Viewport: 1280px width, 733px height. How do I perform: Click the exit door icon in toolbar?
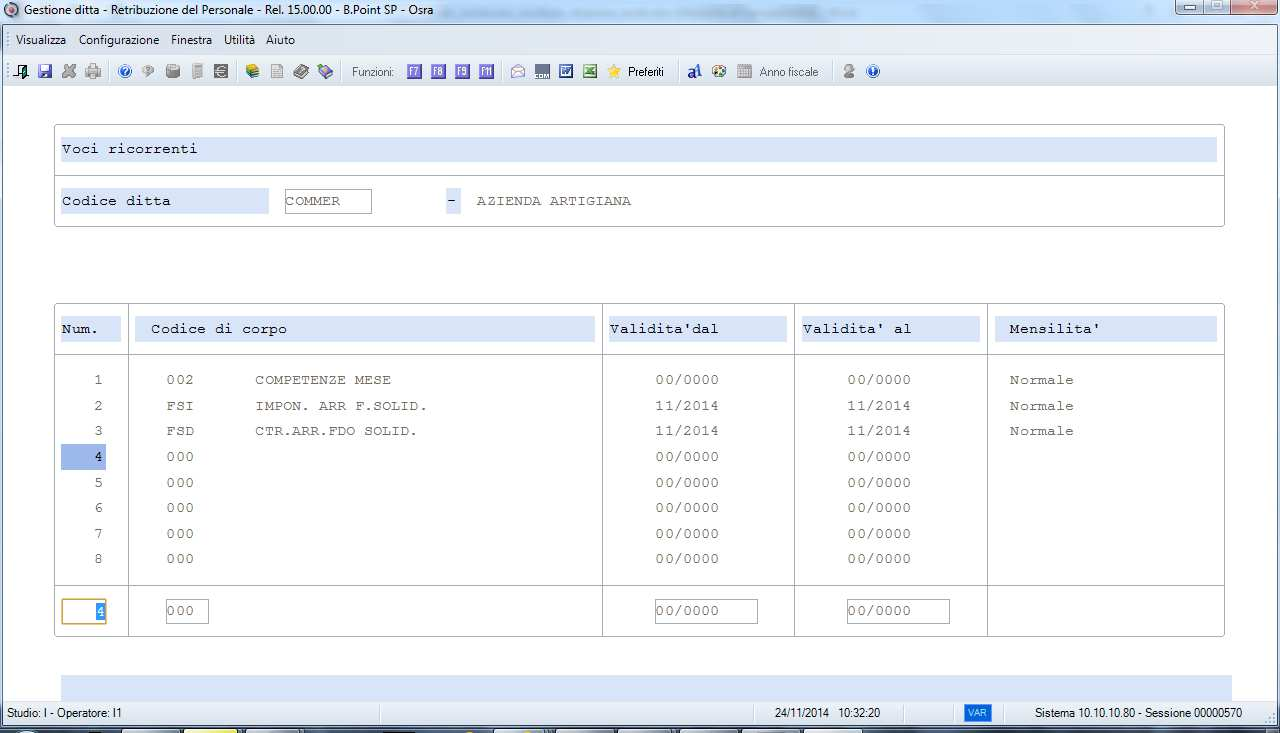click(22, 72)
